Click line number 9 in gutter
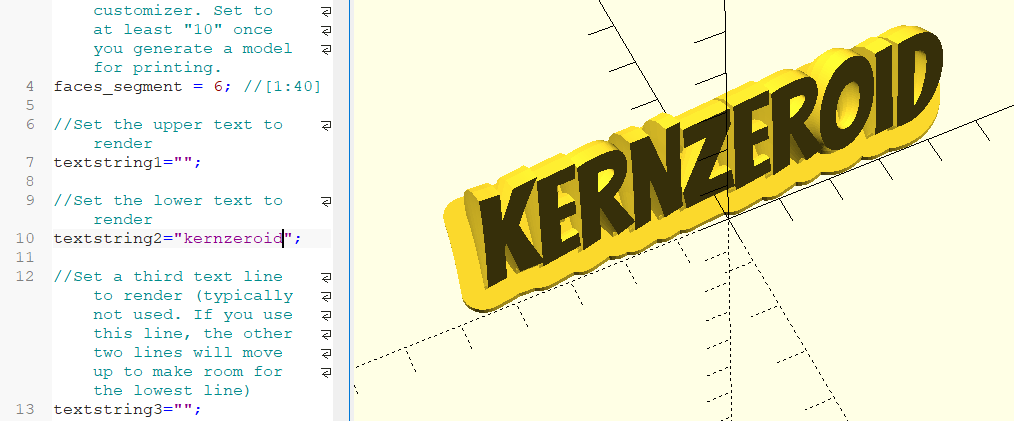The image size is (1014, 421). point(30,200)
